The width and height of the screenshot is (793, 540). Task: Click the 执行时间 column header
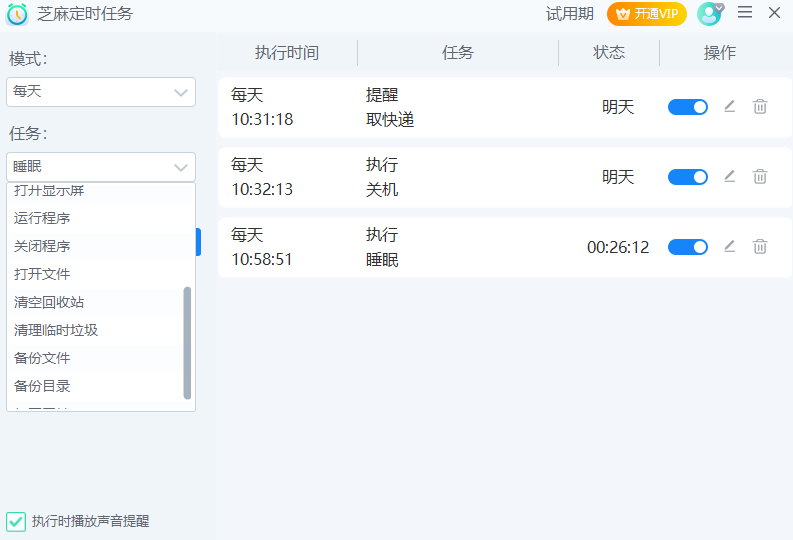pos(287,53)
